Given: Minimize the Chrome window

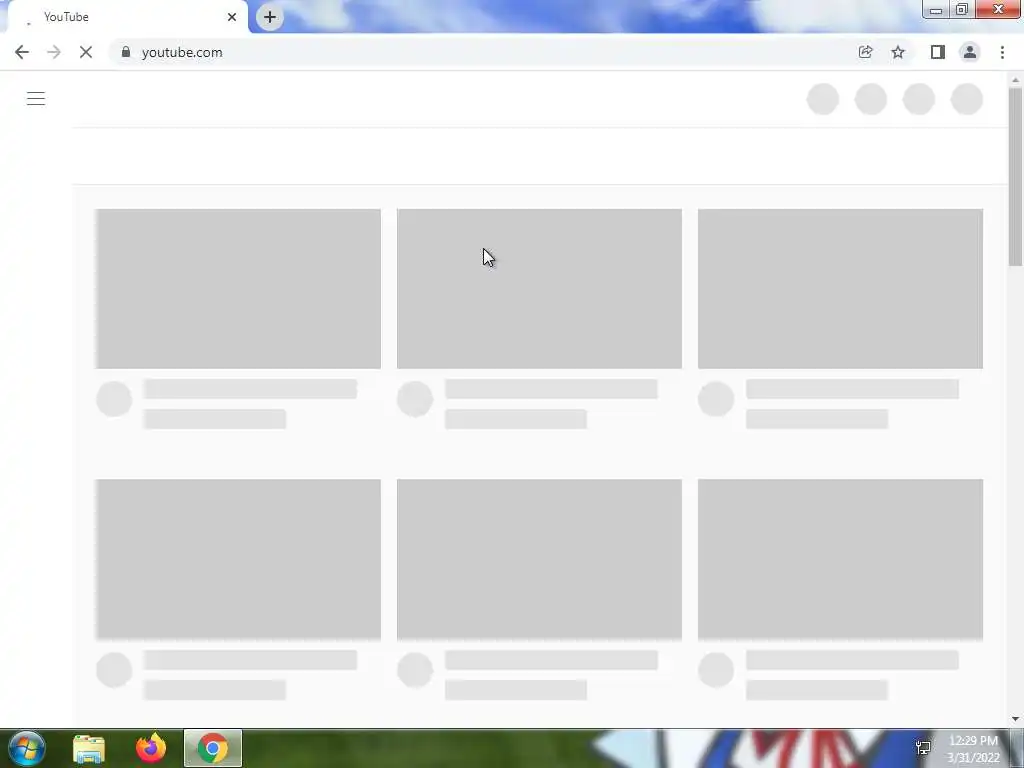Looking at the screenshot, I should 936,9.
